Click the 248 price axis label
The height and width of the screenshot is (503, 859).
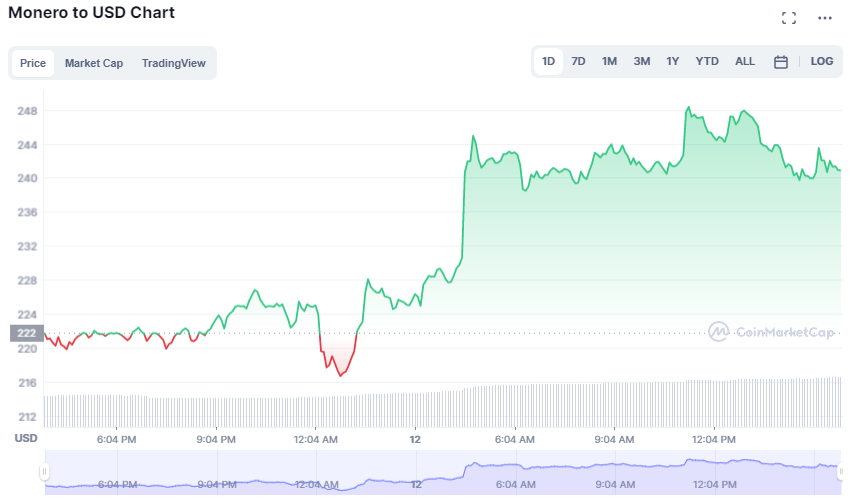pos(27,111)
